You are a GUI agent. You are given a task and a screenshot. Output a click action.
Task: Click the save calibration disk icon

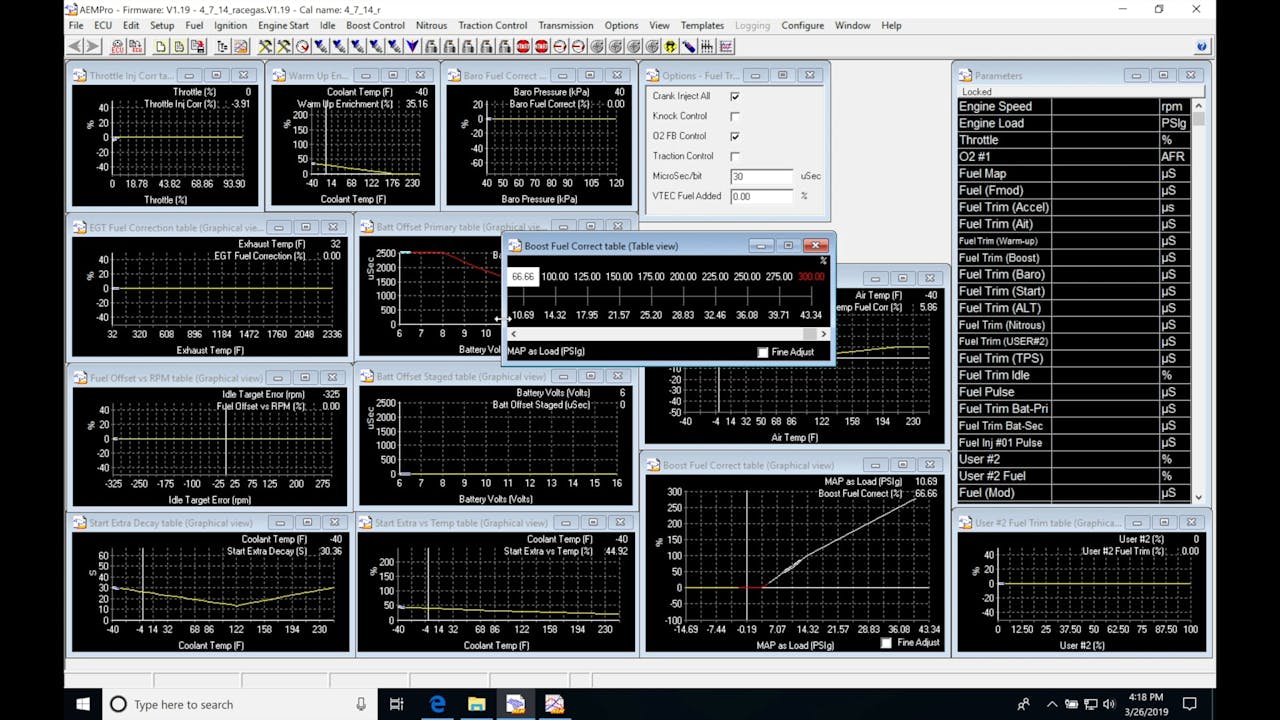click(198, 46)
